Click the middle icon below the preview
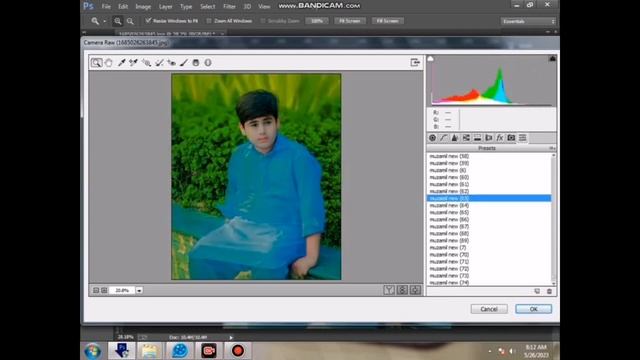 (402, 290)
